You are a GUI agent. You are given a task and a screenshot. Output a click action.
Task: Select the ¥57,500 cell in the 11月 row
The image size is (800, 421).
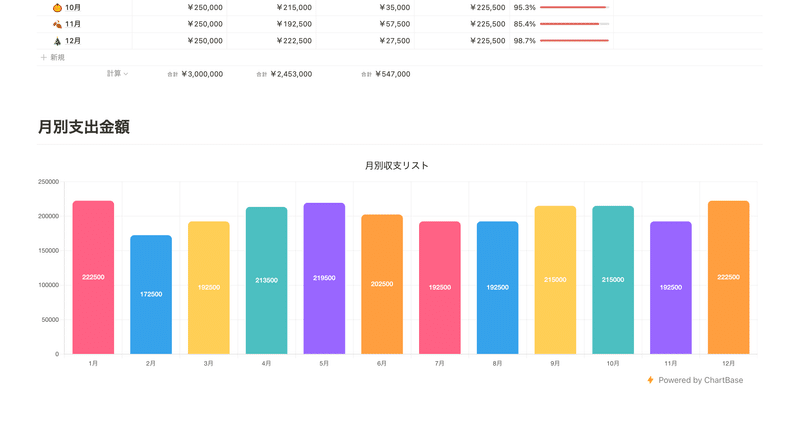(x=365, y=24)
